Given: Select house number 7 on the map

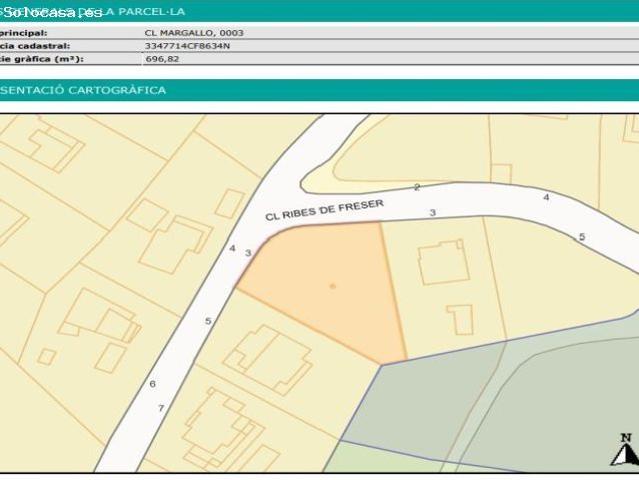Looking at the screenshot, I should coord(161,408).
